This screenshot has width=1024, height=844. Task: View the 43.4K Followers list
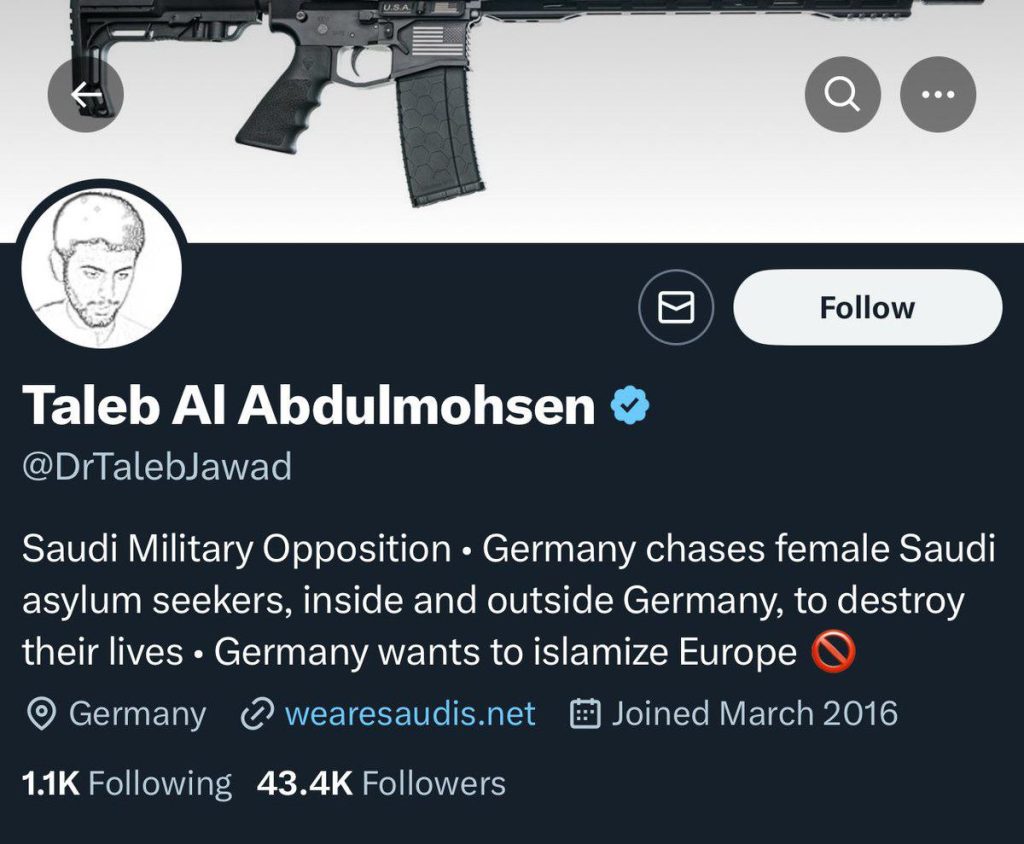tap(381, 783)
